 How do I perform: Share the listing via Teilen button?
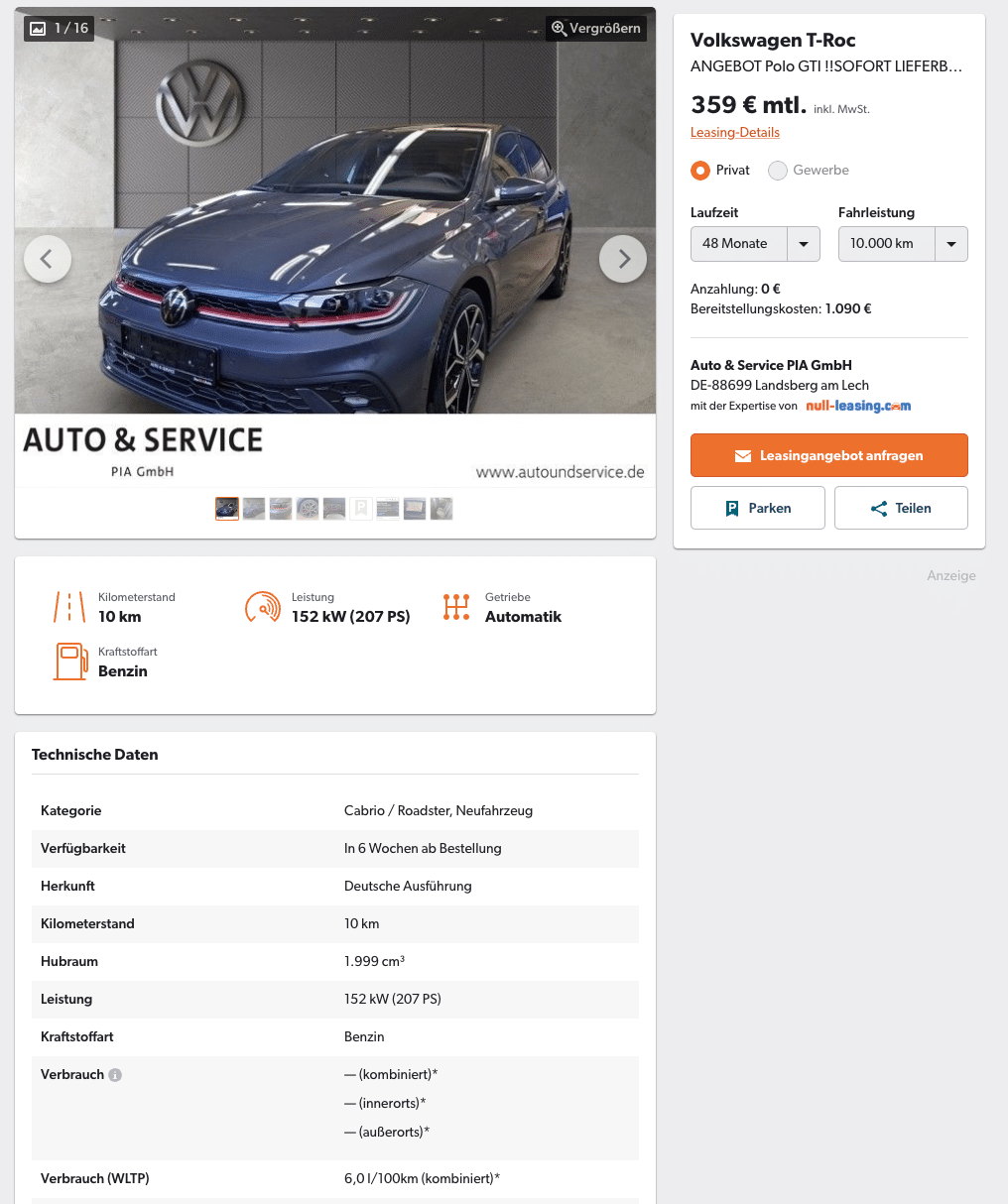coord(901,508)
